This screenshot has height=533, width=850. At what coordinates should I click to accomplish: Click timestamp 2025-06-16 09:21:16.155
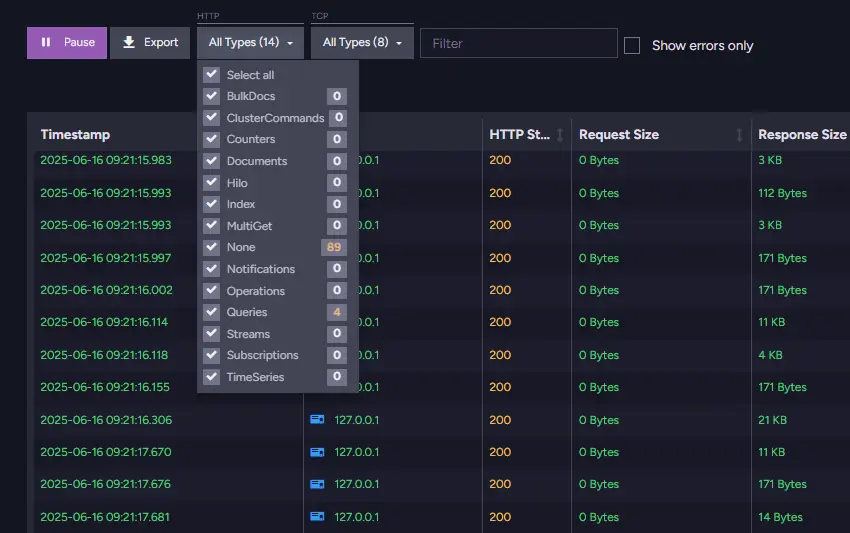click(105, 387)
